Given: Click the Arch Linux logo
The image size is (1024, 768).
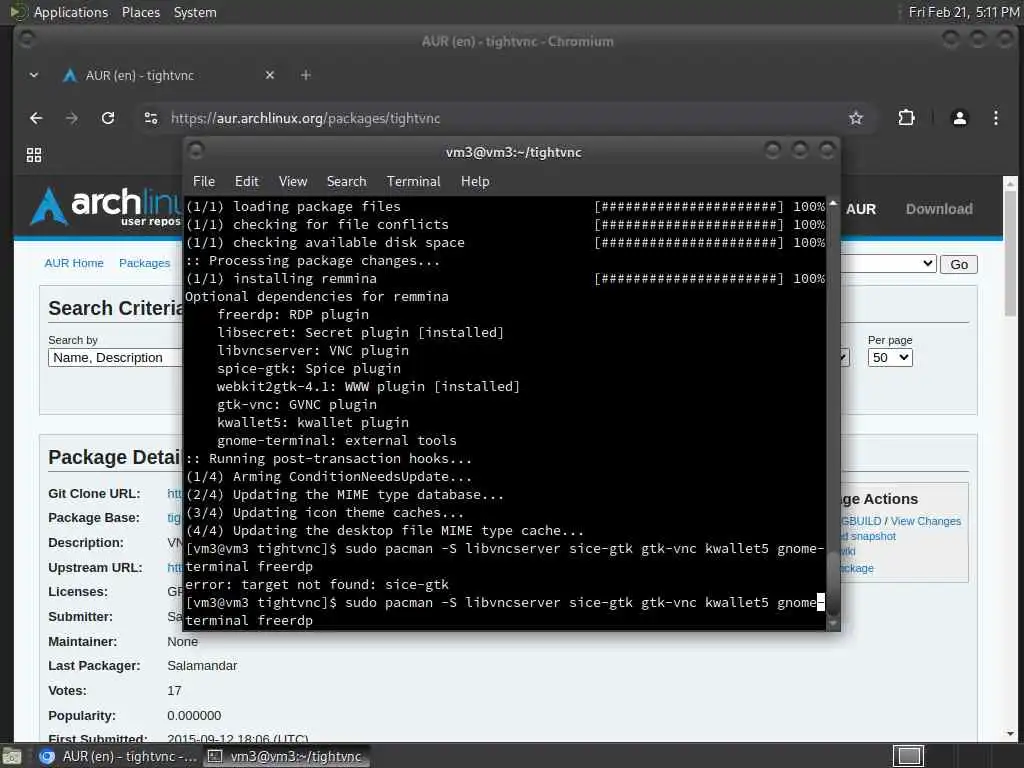Looking at the screenshot, I should coord(104,206).
